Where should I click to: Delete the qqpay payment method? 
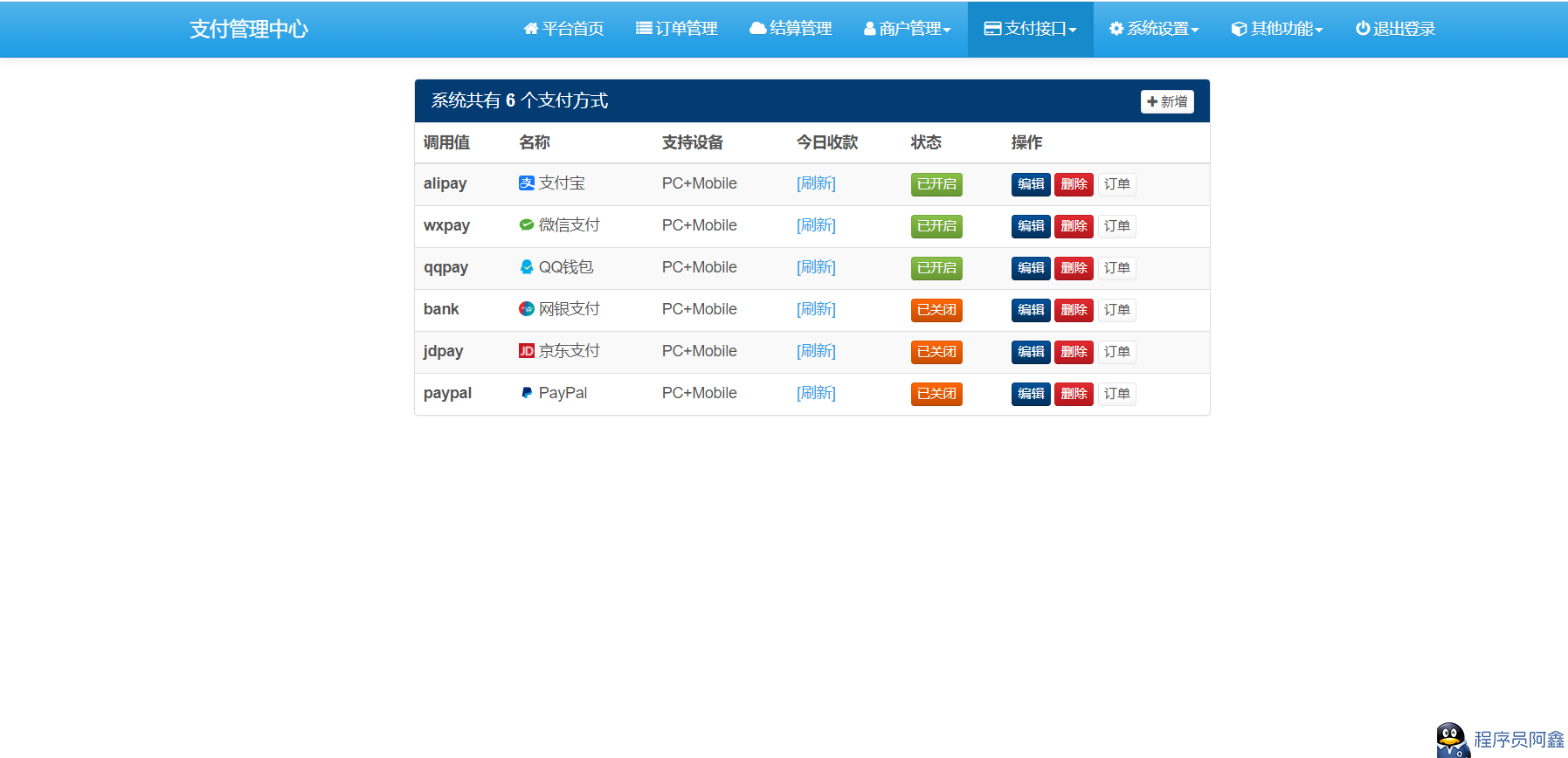click(x=1074, y=268)
